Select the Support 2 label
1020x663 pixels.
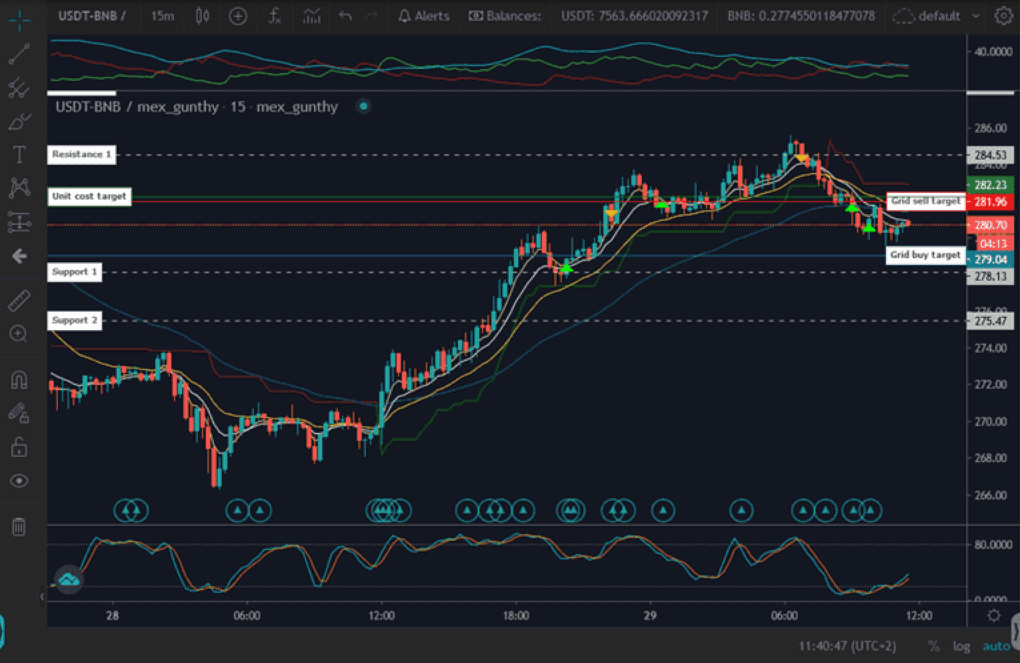click(x=75, y=321)
